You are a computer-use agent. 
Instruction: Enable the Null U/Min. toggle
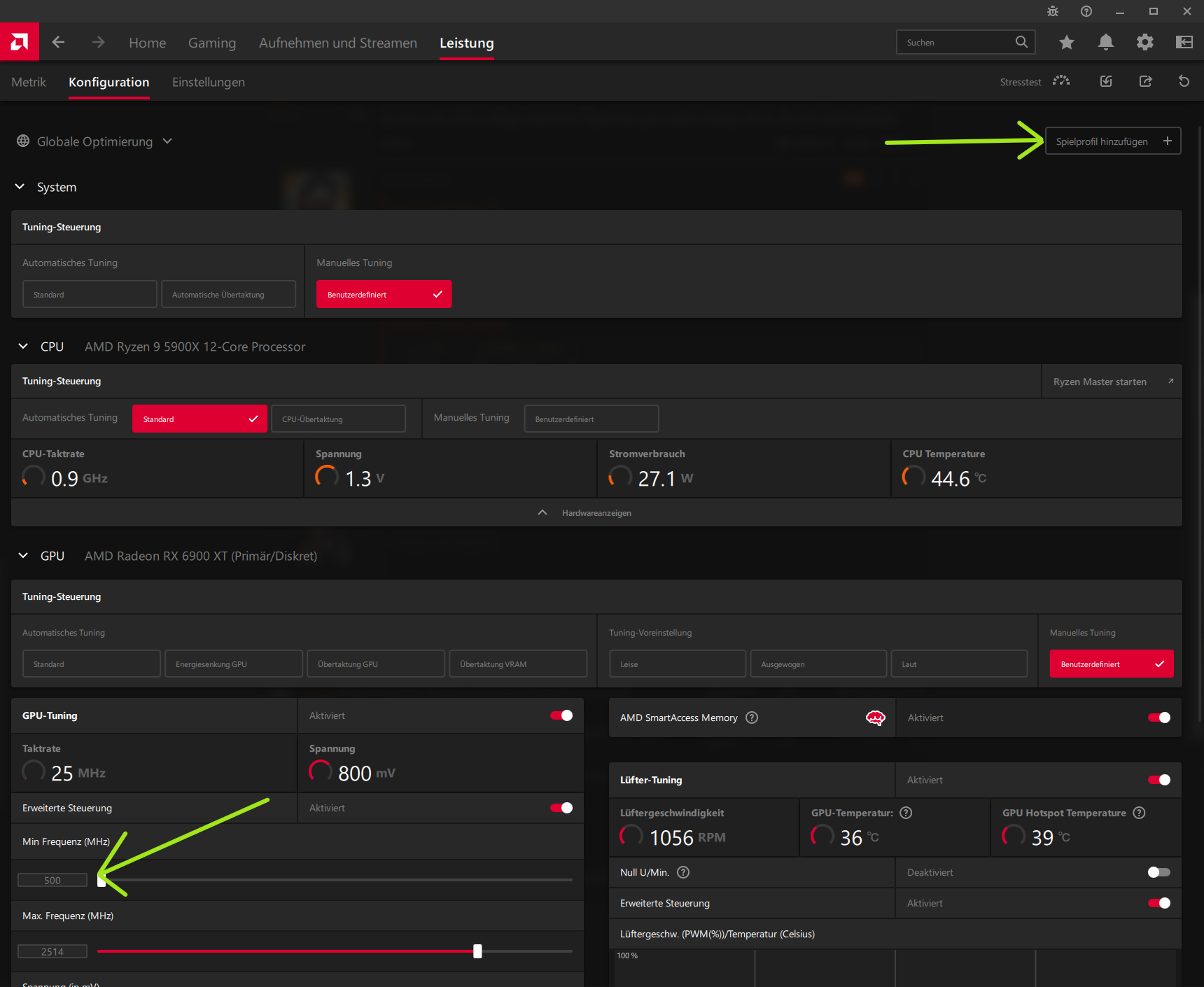(x=1158, y=872)
